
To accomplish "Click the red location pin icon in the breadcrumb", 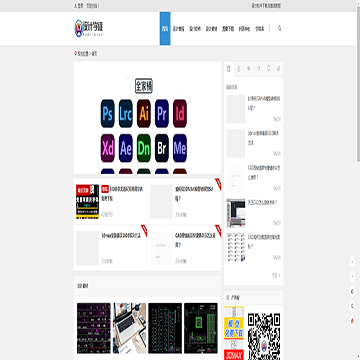I will pyautogui.click(x=75, y=53).
